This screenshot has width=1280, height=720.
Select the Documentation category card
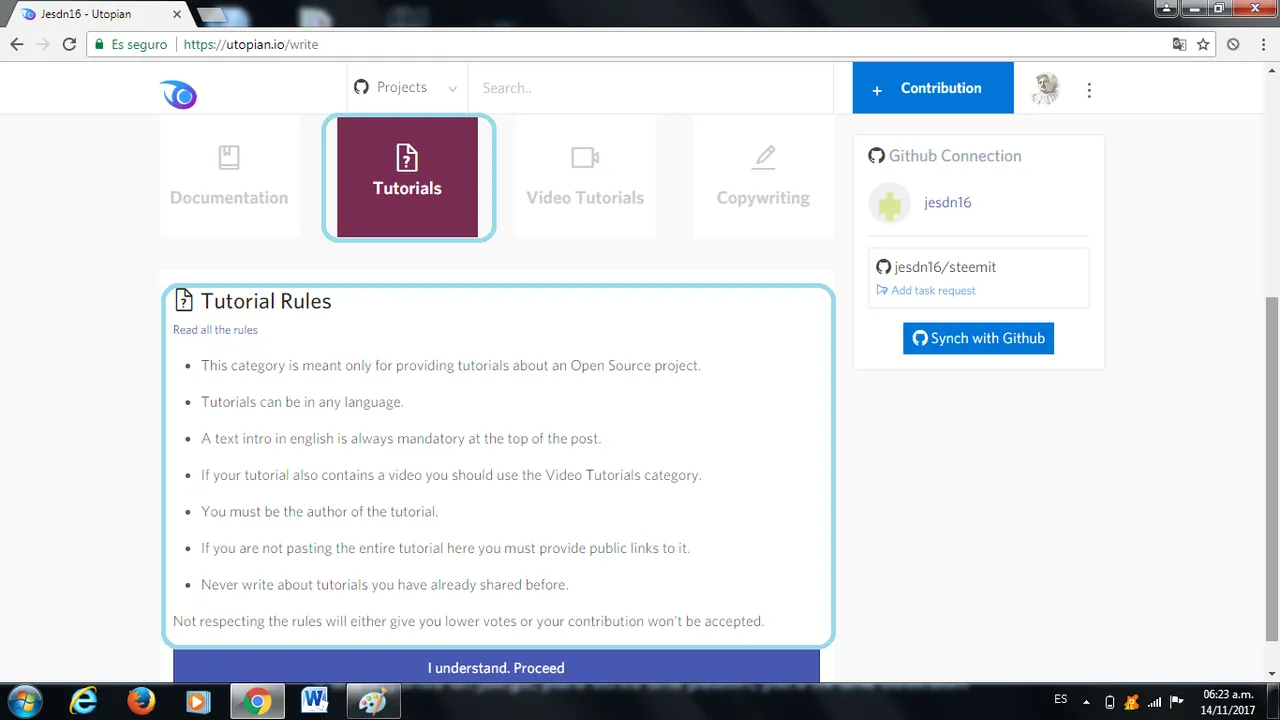(x=229, y=177)
